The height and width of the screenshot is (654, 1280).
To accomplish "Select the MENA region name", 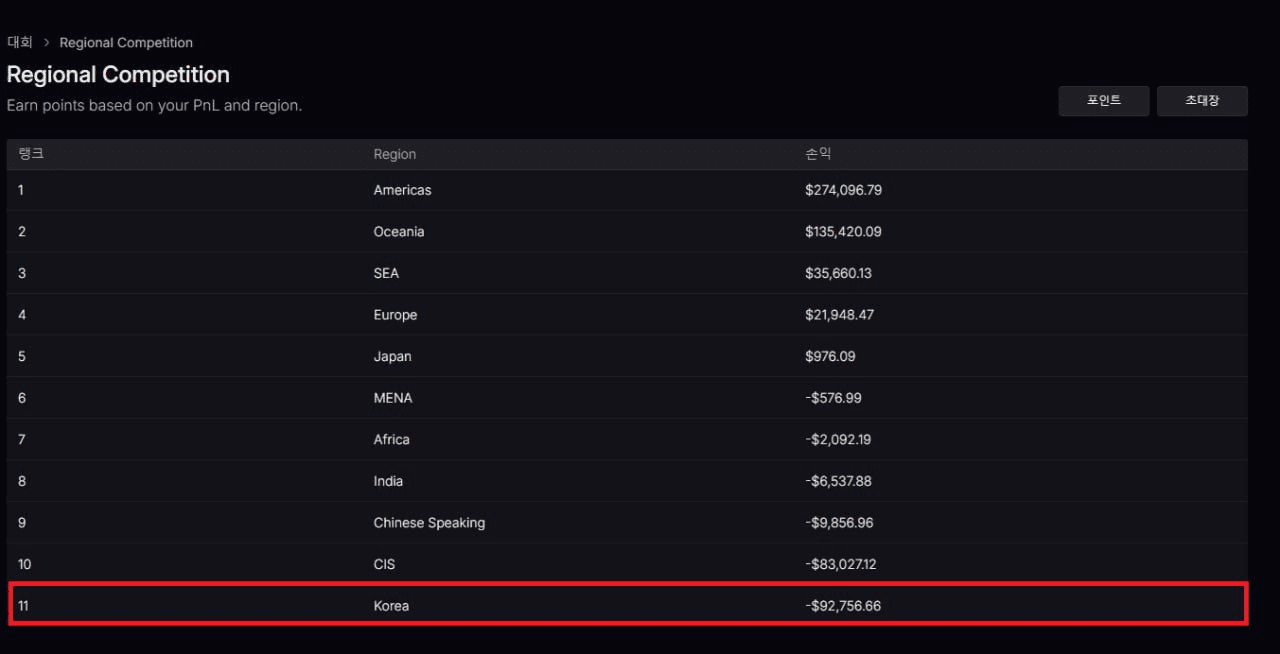I will 393,398.
